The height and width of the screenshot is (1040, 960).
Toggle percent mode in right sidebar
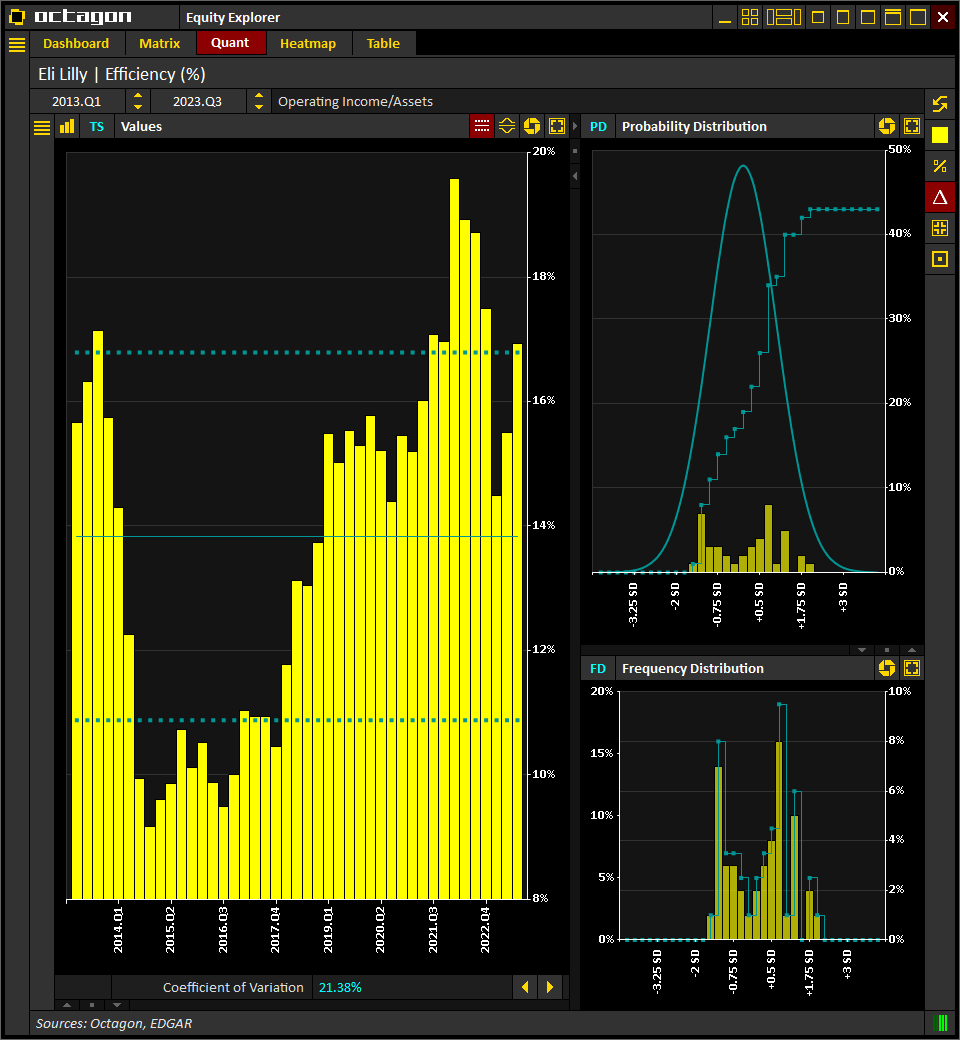940,166
